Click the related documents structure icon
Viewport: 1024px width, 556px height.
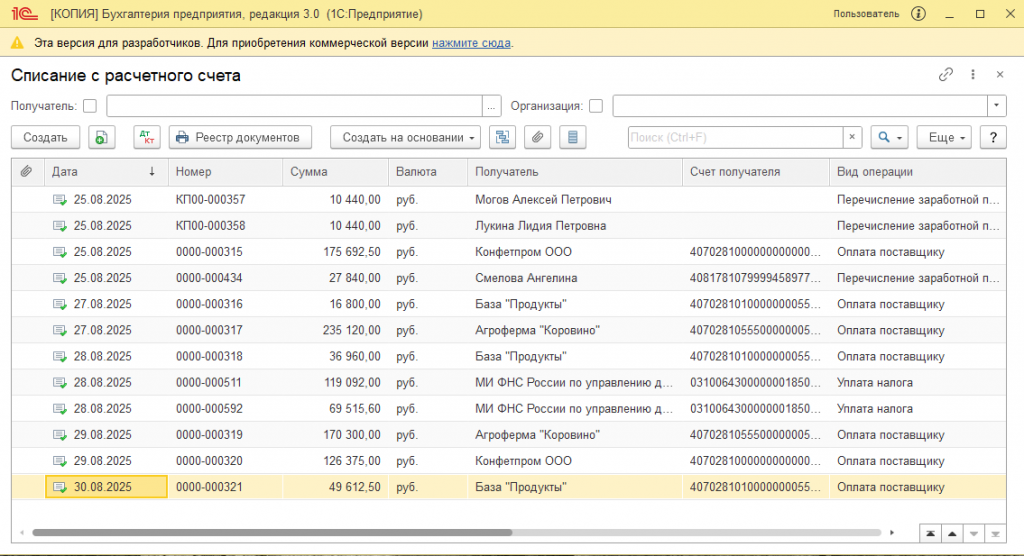click(x=503, y=137)
